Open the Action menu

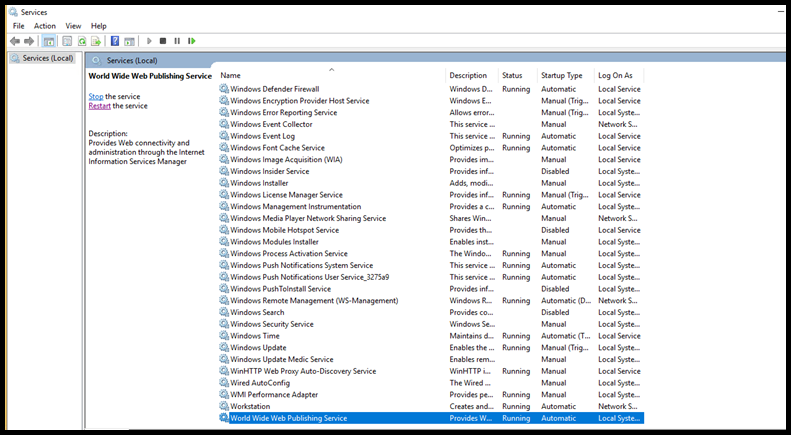pyautogui.click(x=45, y=26)
